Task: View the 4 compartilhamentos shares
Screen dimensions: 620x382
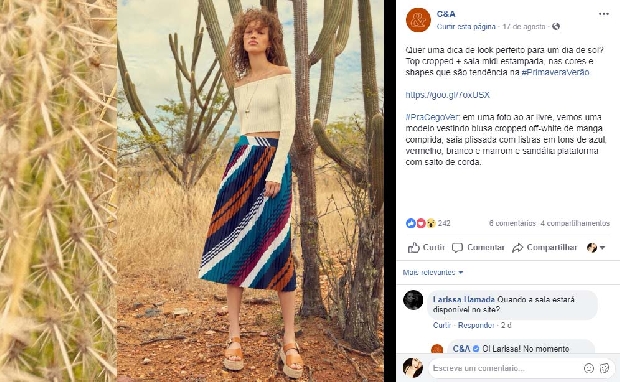Action: click(x=575, y=223)
